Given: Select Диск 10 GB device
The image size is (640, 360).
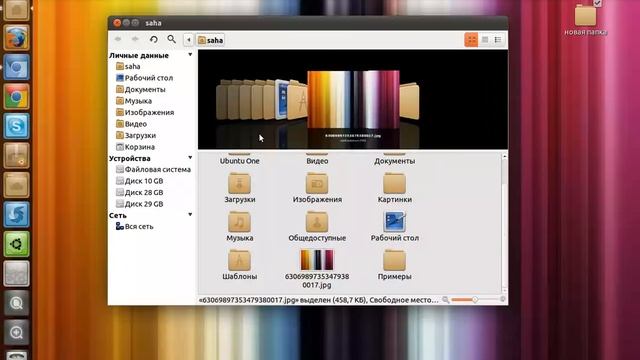Looking at the screenshot, I should coord(140,180).
